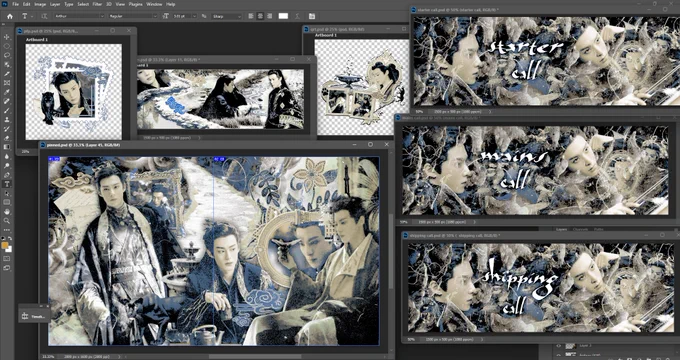Select the Path Selection tool
Viewport: 680px width, 360px height.
point(7,193)
